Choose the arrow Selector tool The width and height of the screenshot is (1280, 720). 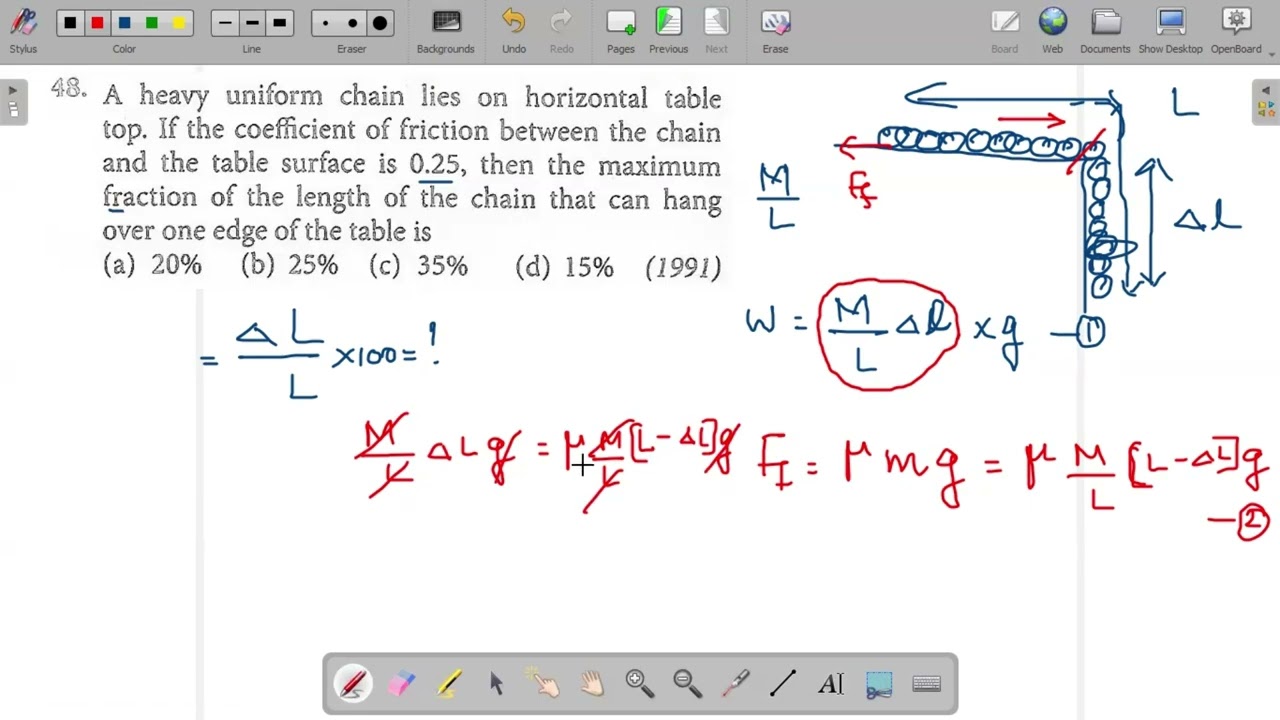click(496, 684)
